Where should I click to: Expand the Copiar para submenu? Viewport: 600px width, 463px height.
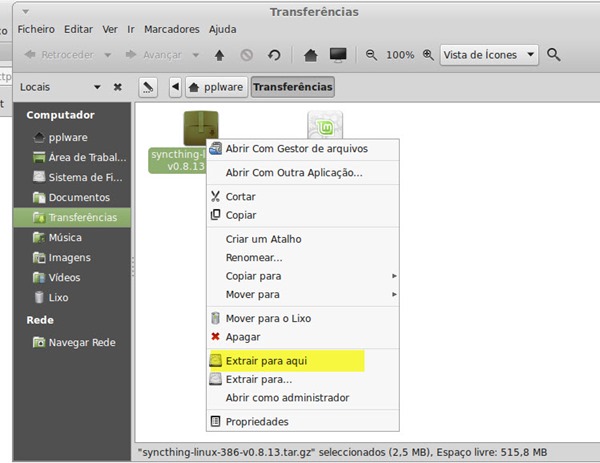click(x=303, y=276)
